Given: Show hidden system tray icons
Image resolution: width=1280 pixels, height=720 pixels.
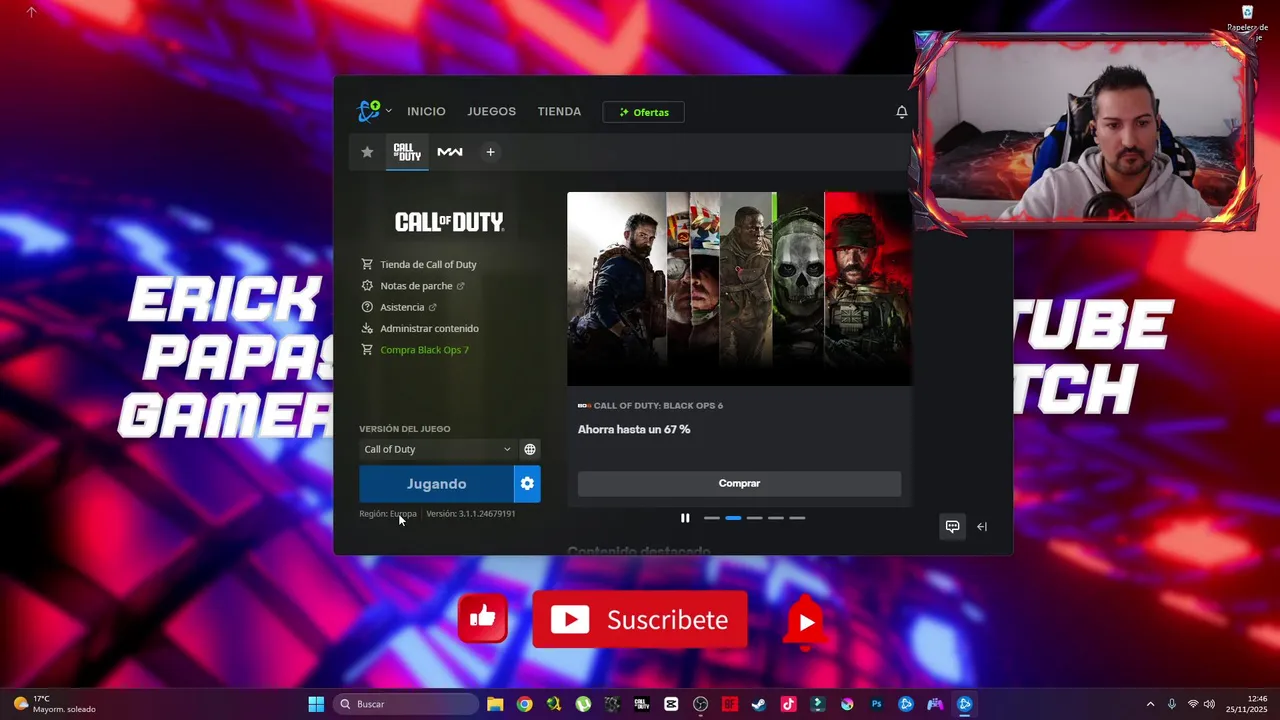Looking at the screenshot, I should pos(1150,704).
